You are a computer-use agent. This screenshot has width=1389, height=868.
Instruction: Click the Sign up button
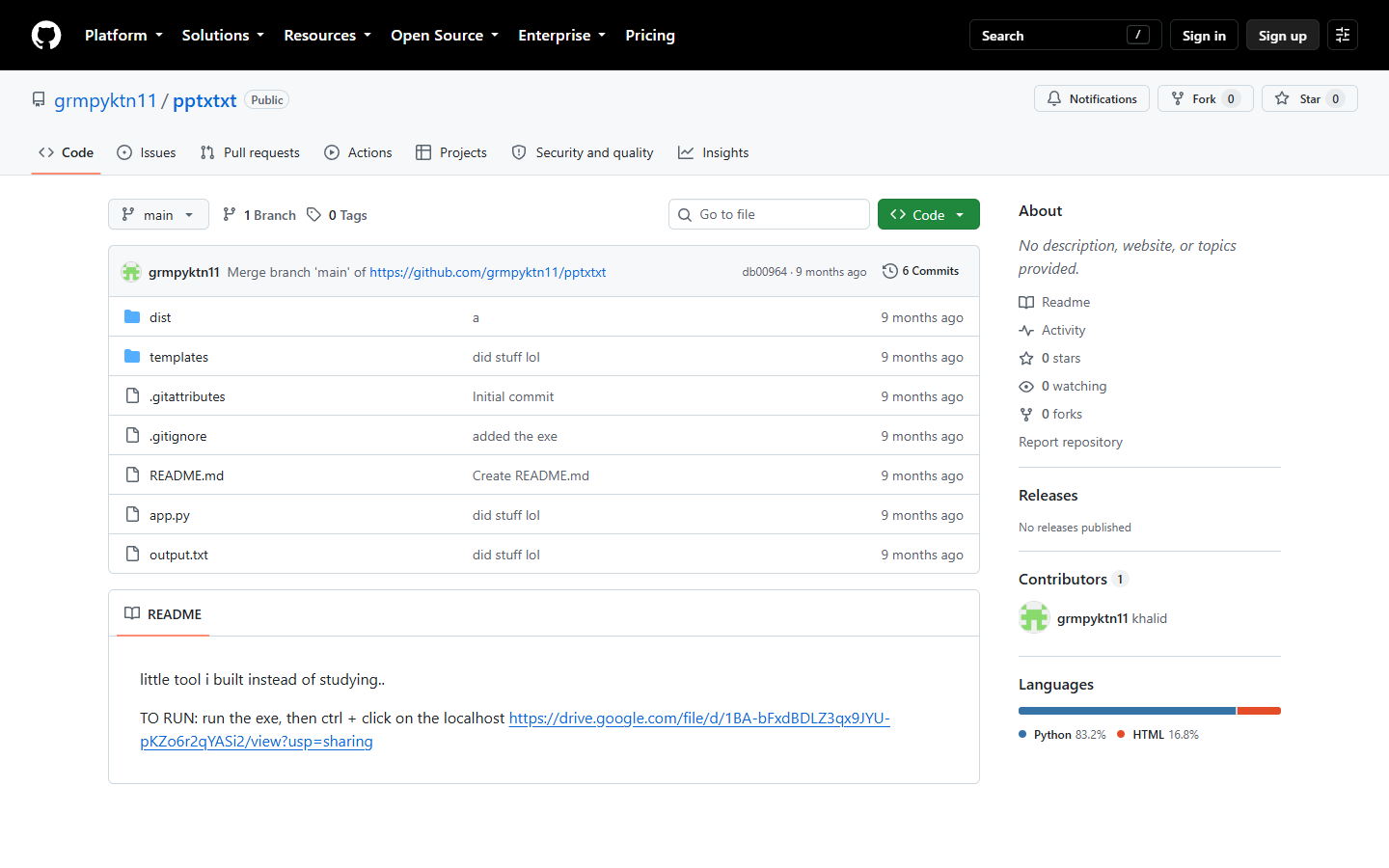coord(1282,36)
